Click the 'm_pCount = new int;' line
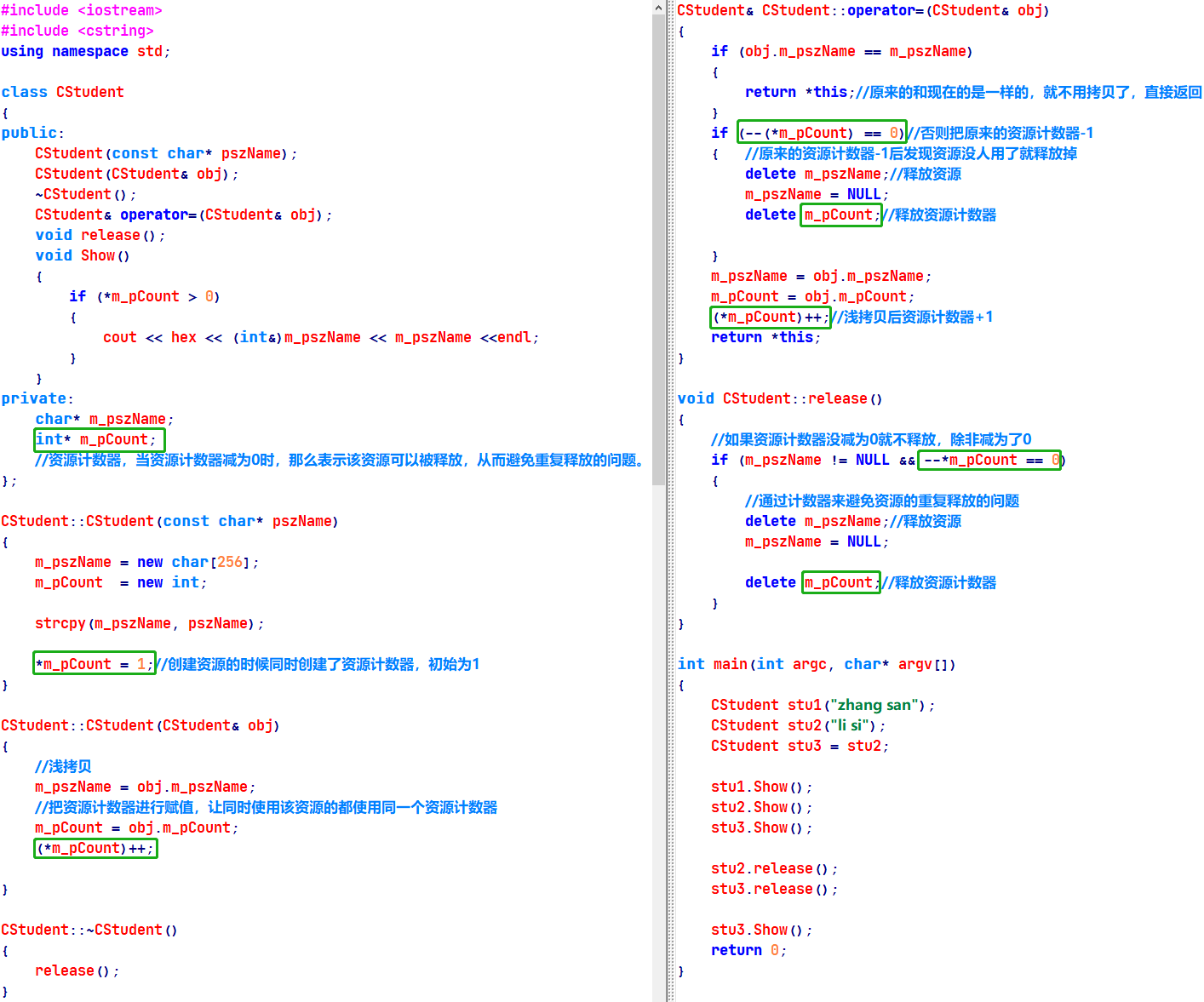The image size is (1204, 1002). (121, 582)
